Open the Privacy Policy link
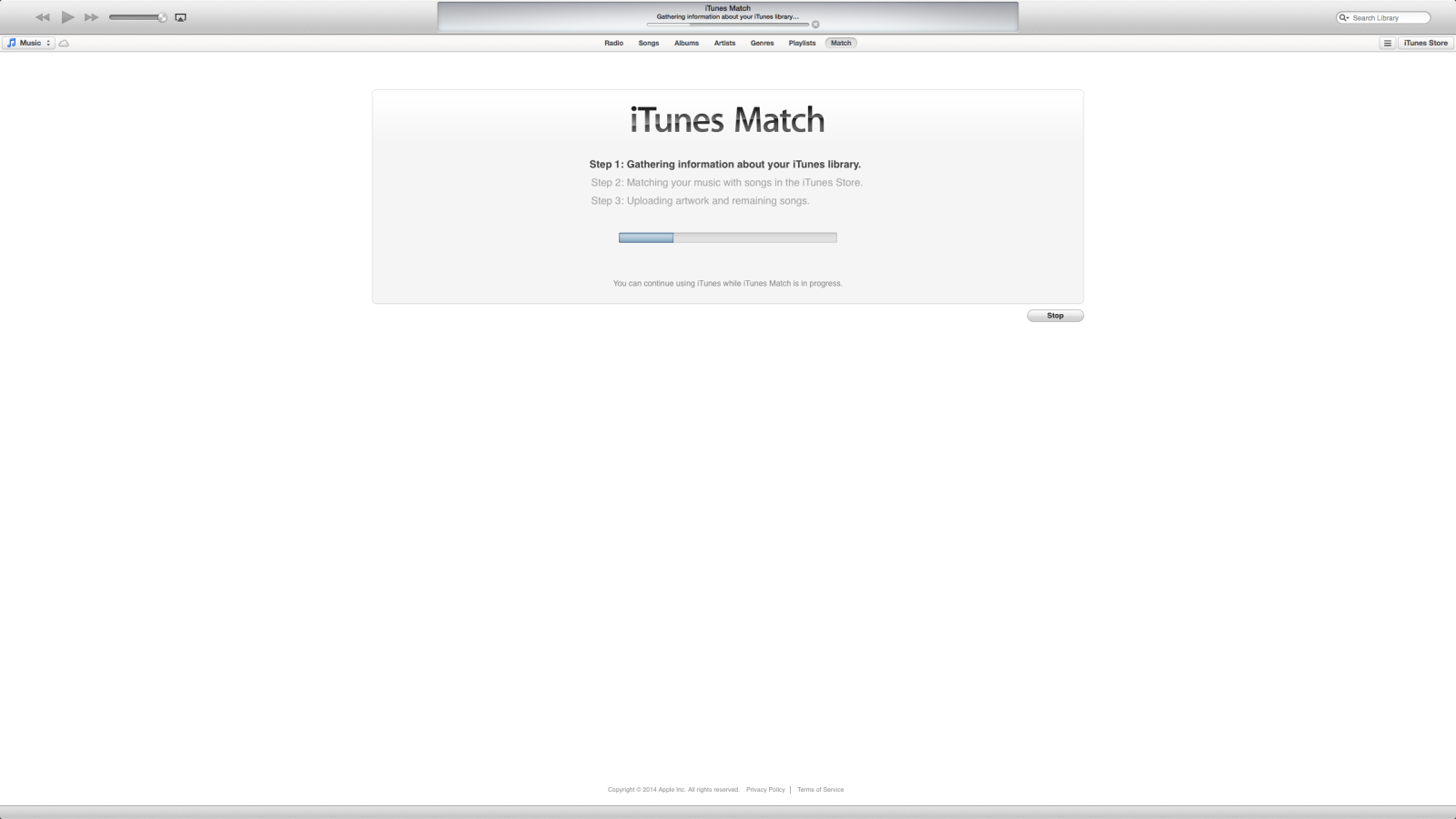The width and height of the screenshot is (1456, 819). (x=765, y=790)
